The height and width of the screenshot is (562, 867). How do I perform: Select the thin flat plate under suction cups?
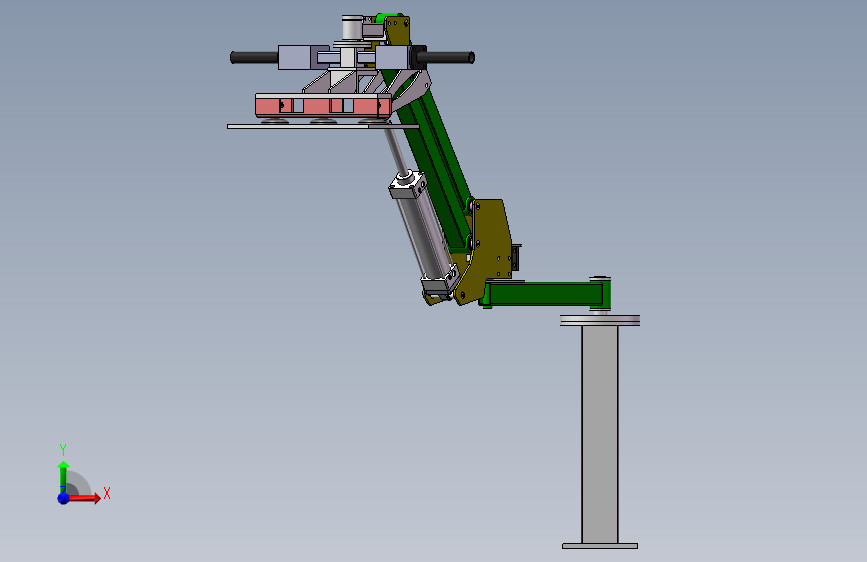tap(323, 127)
